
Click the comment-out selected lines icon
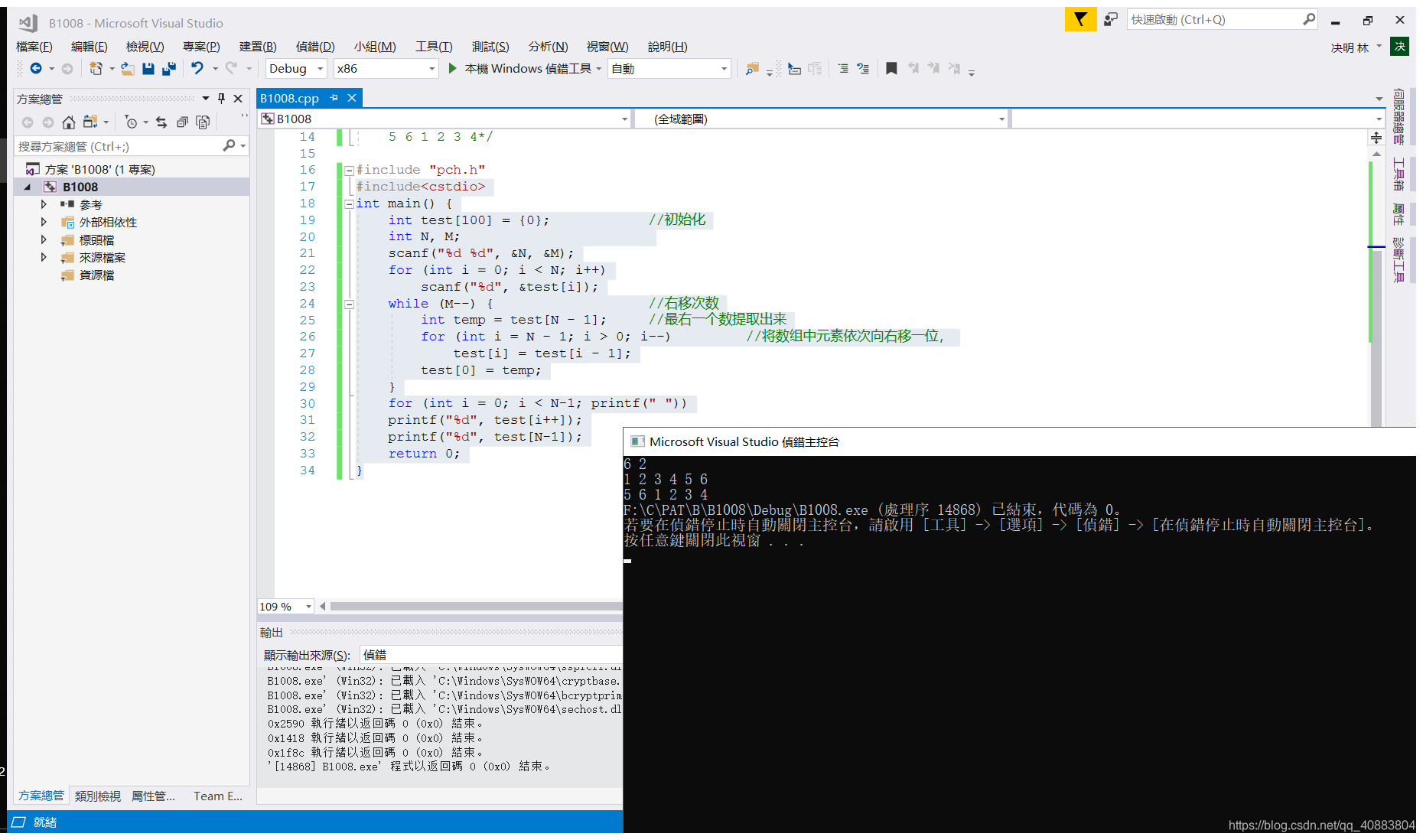[842, 69]
